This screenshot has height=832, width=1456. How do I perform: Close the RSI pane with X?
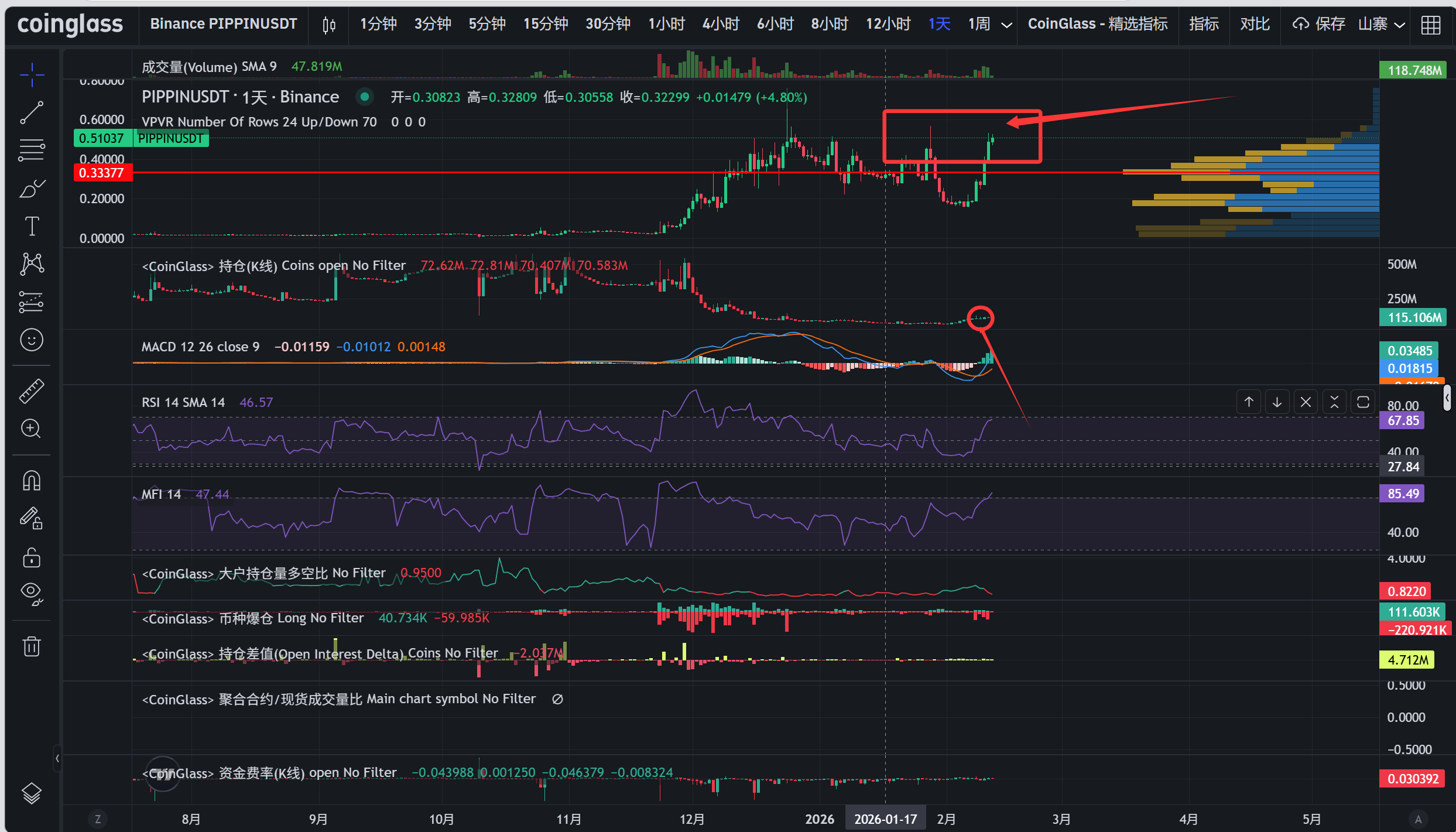(x=1306, y=402)
